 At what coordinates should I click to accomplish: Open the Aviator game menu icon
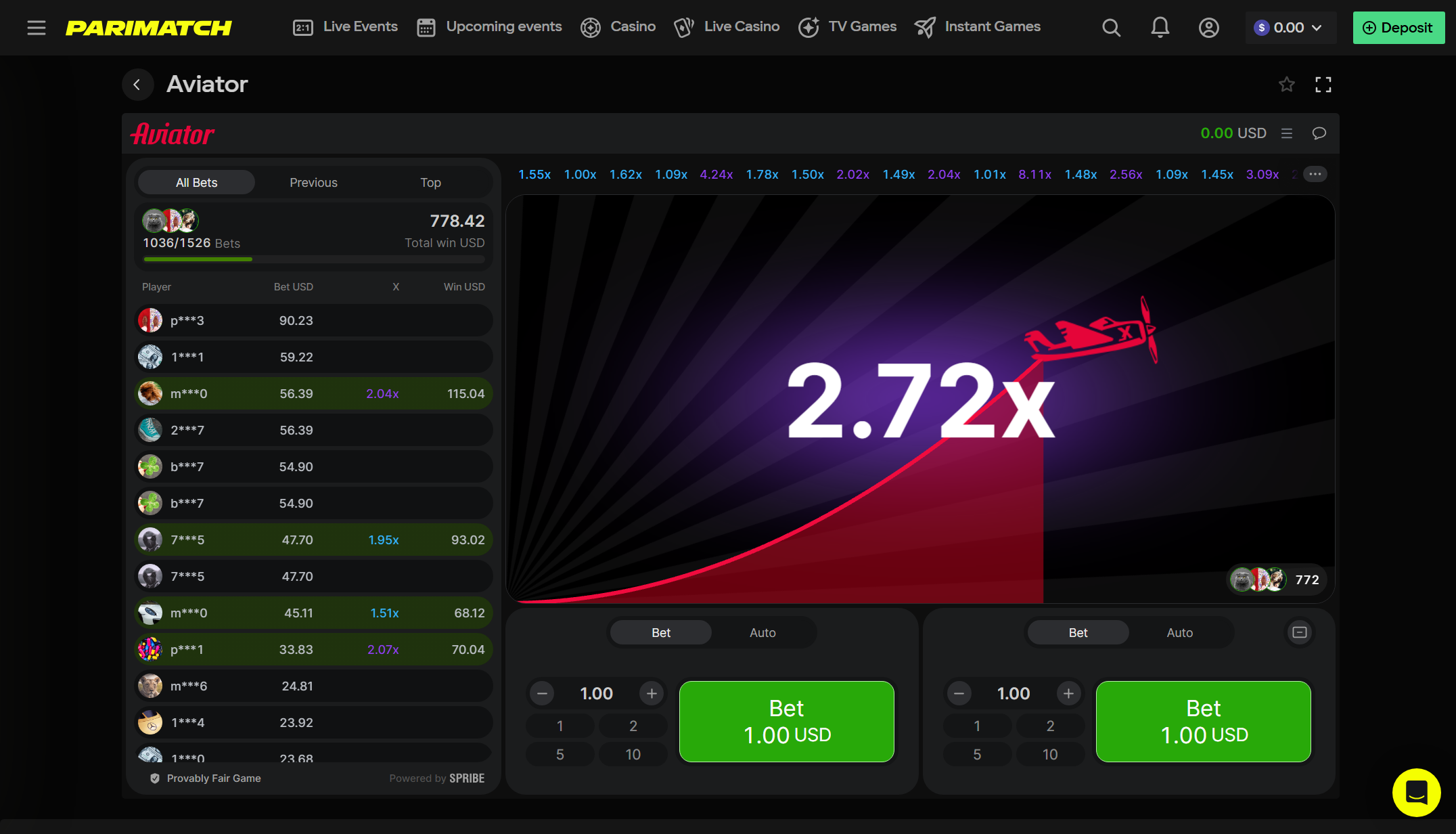(x=1287, y=133)
